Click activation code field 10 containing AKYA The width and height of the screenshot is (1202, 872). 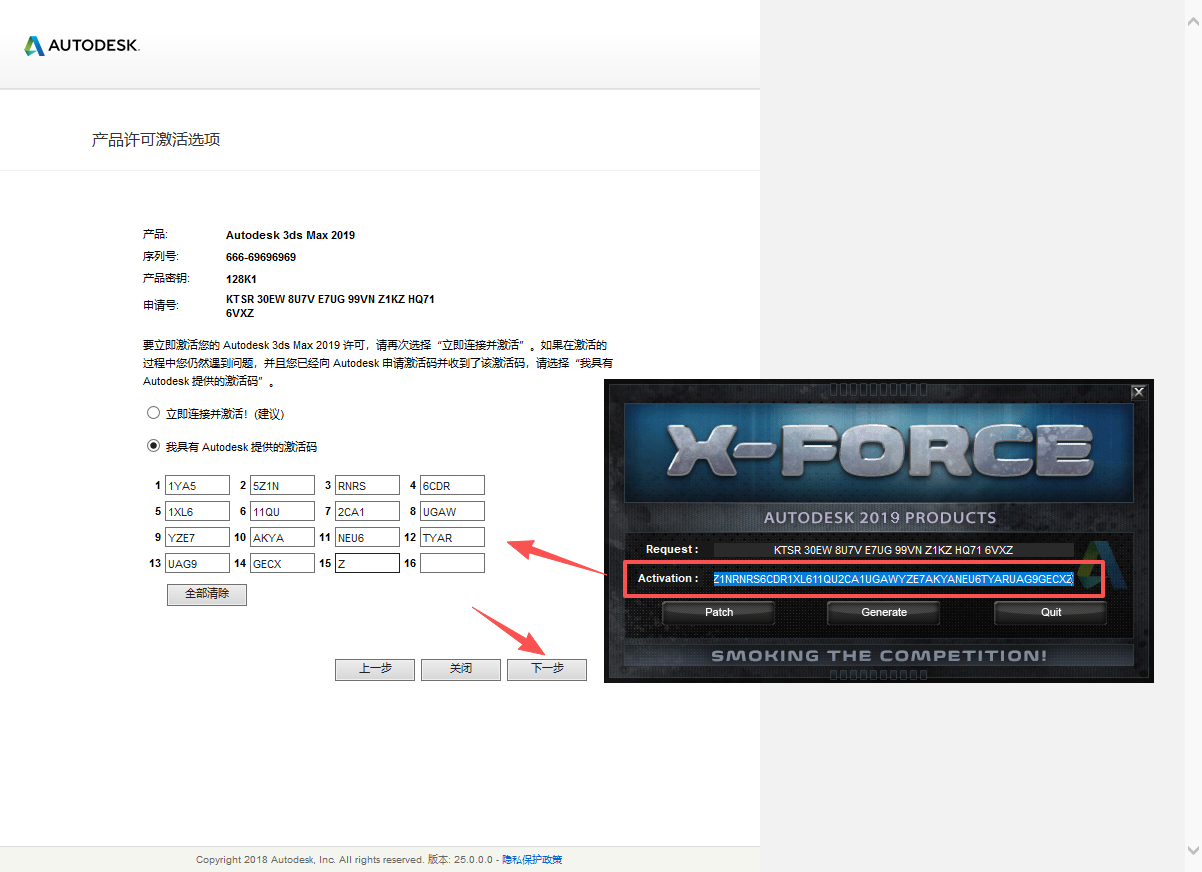[283, 537]
